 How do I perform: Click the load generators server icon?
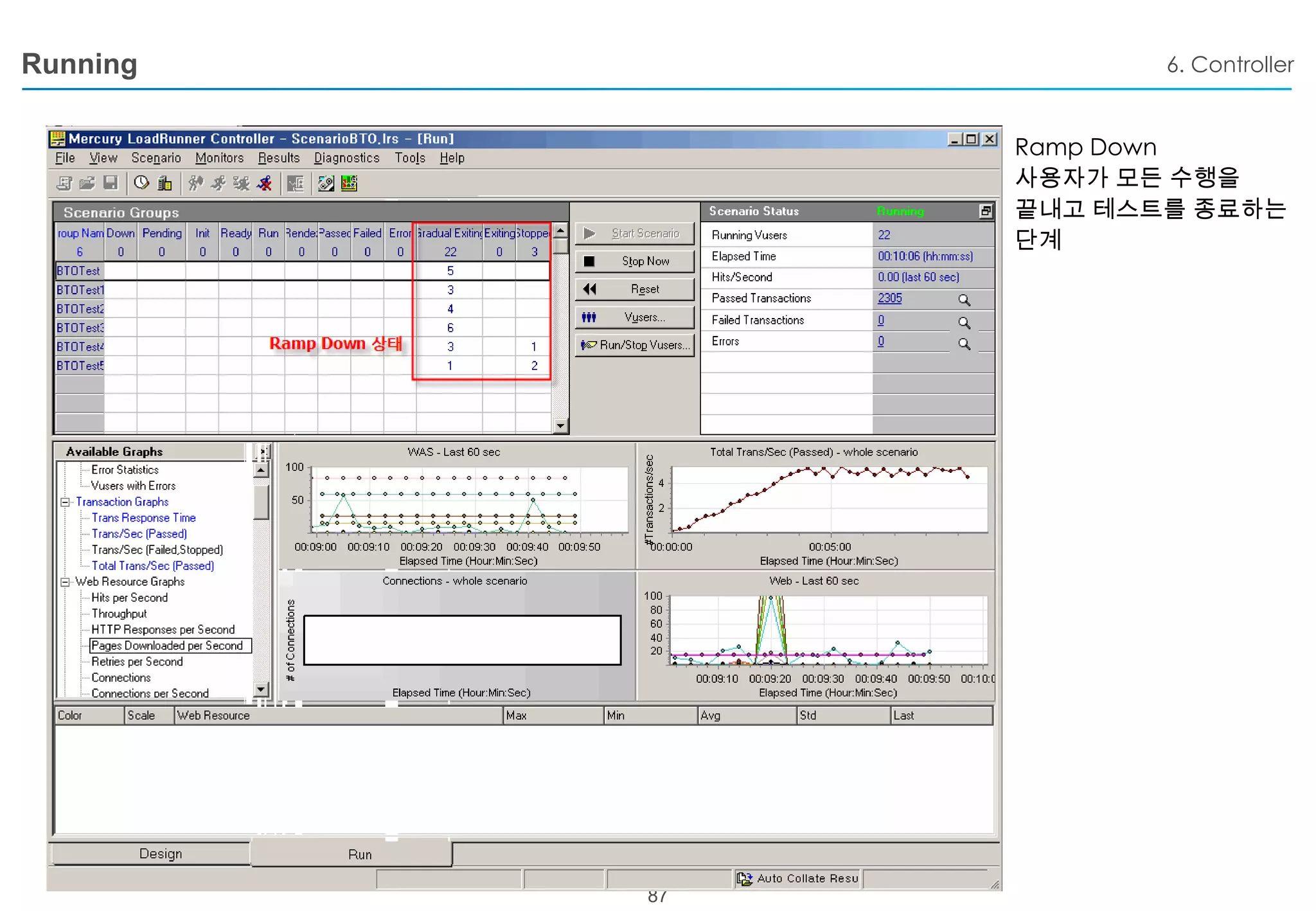pyautogui.click(x=165, y=183)
